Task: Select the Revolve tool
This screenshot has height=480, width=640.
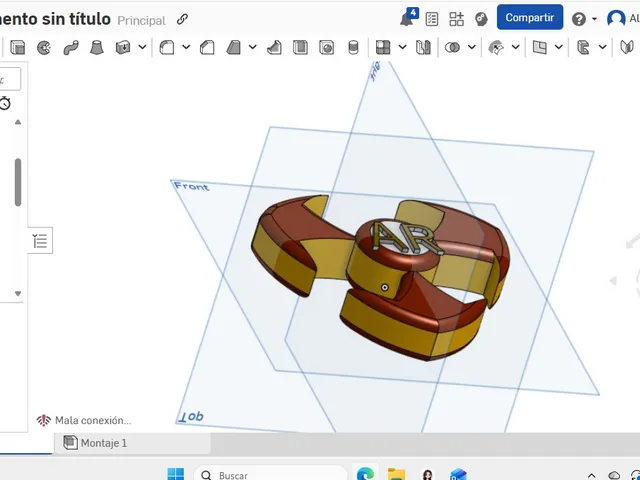Action: (44, 48)
